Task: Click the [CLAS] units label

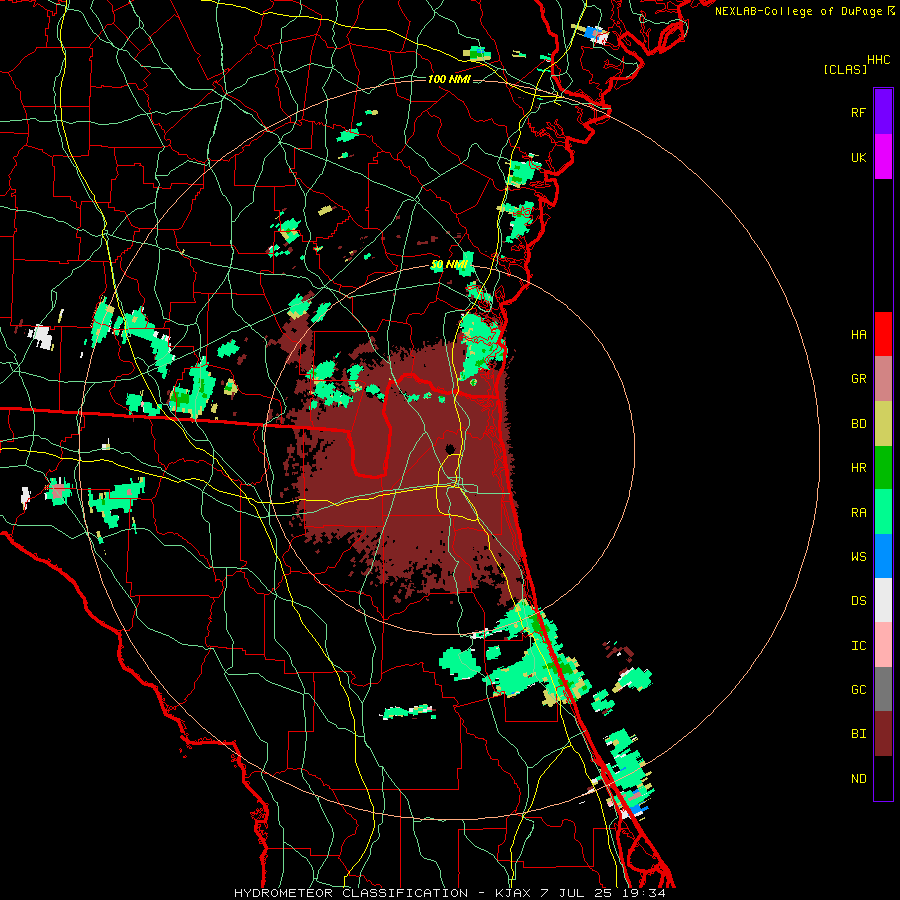Action: pyautogui.click(x=845, y=69)
